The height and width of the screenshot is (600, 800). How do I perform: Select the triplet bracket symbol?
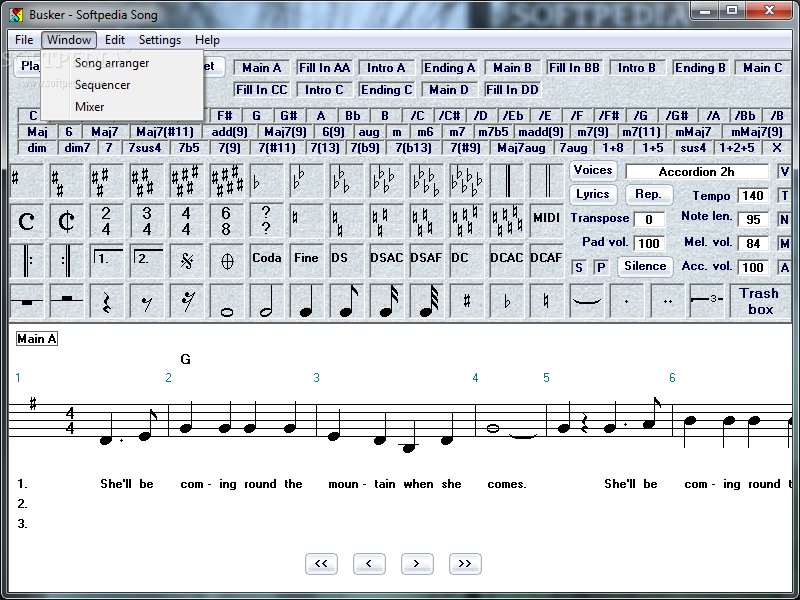[x=707, y=301]
